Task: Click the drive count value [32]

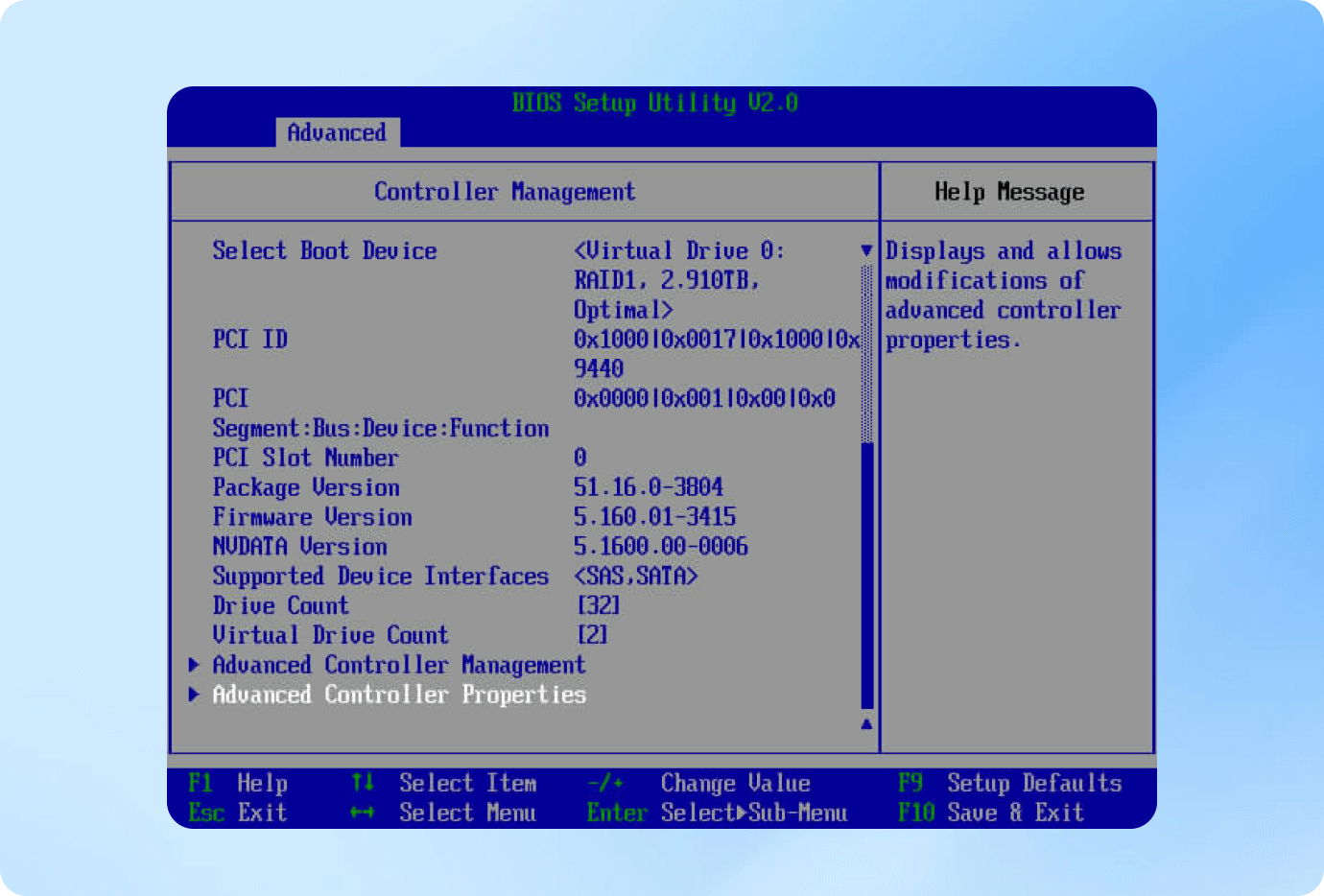Action: pos(599,606)
